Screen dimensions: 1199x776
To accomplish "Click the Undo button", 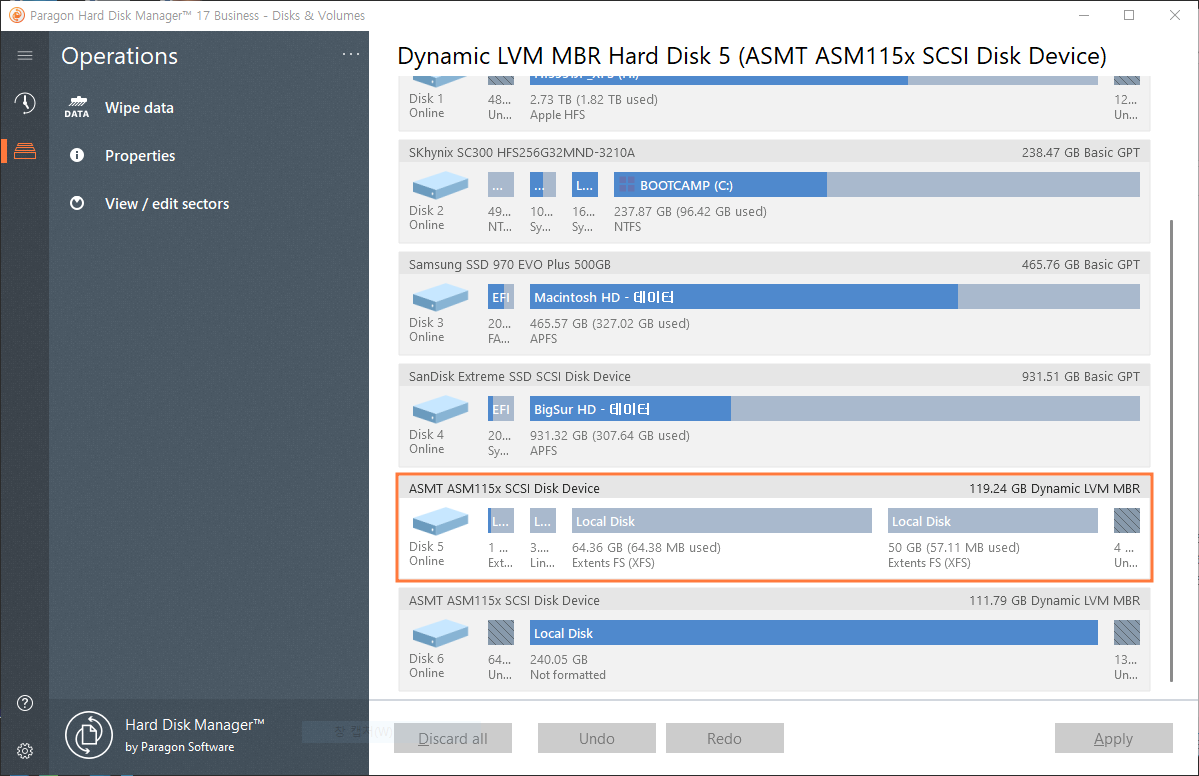I will (596, 739).
